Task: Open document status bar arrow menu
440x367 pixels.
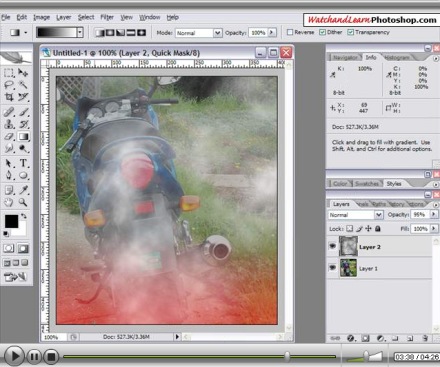Action: [x=177, y=337]
